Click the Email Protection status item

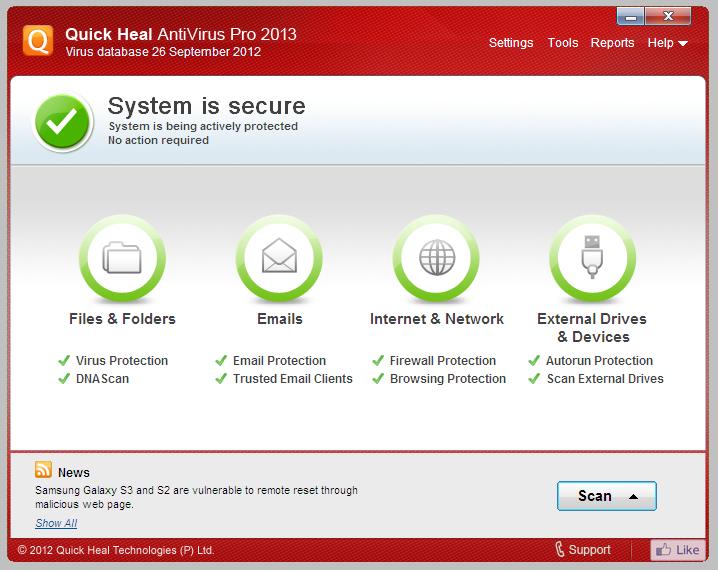pos(271,361)
